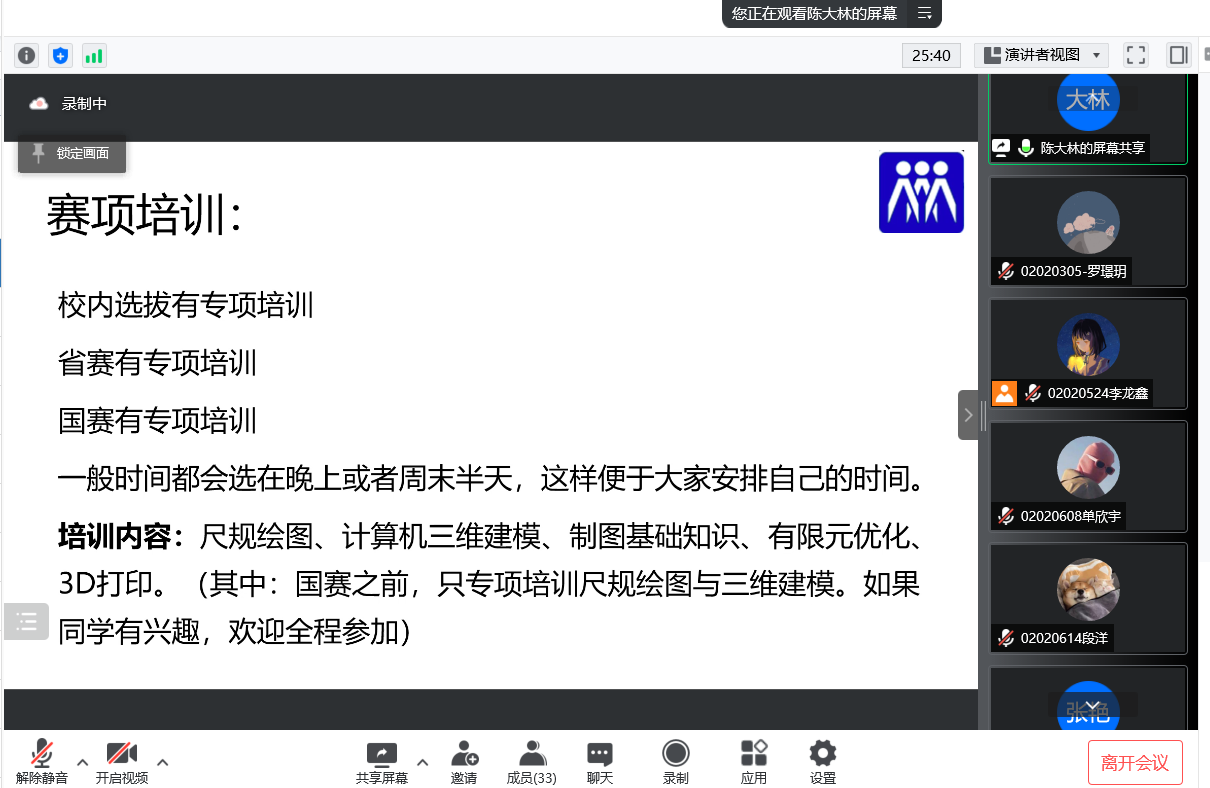Start recording with the 录制 button

pyautogui.click(x=676, y=761)
